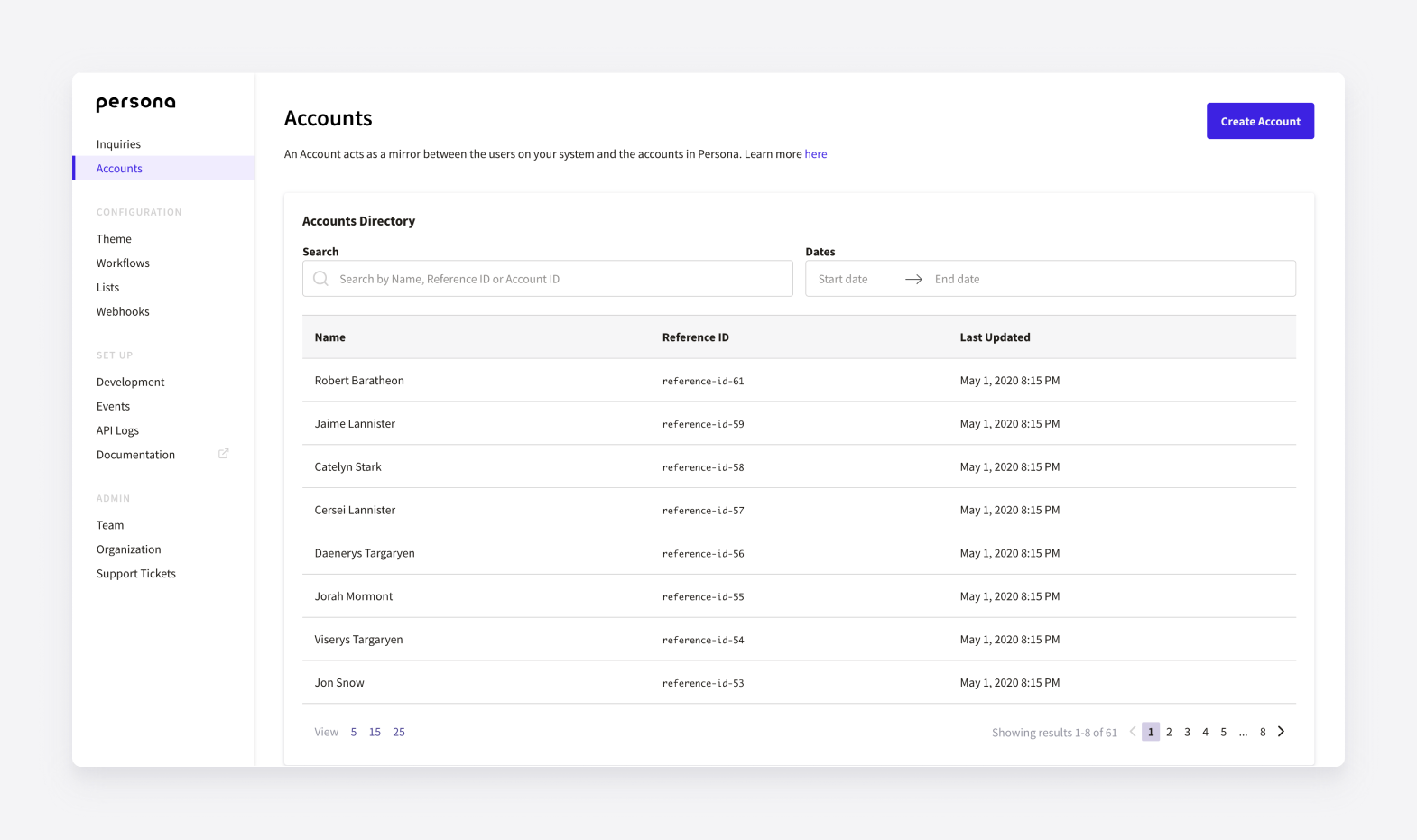Click reference-id-56 cell
This screenshot has height=840, width=1417.
pos(703,554)
